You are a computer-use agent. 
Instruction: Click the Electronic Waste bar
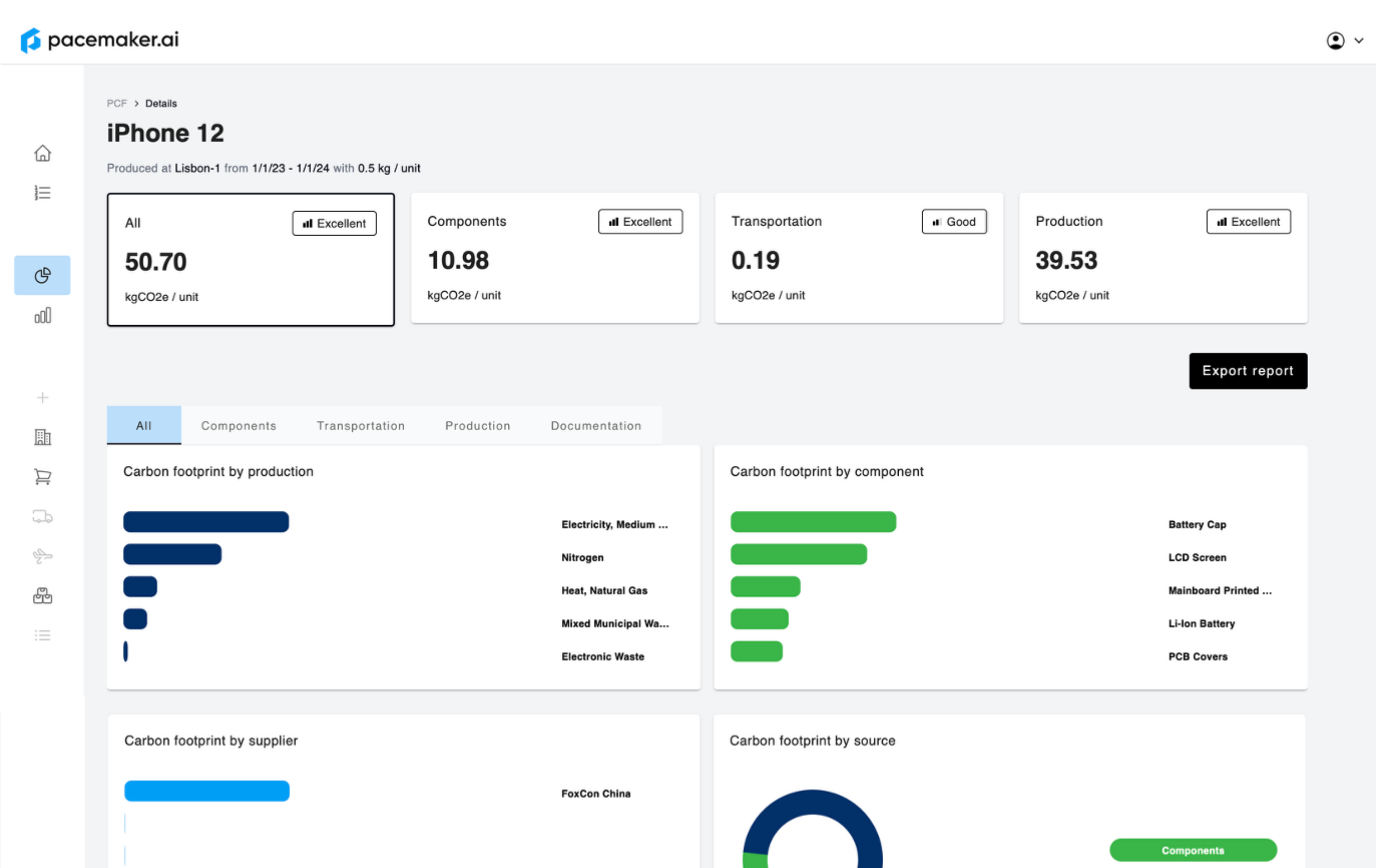coord(126,651)
